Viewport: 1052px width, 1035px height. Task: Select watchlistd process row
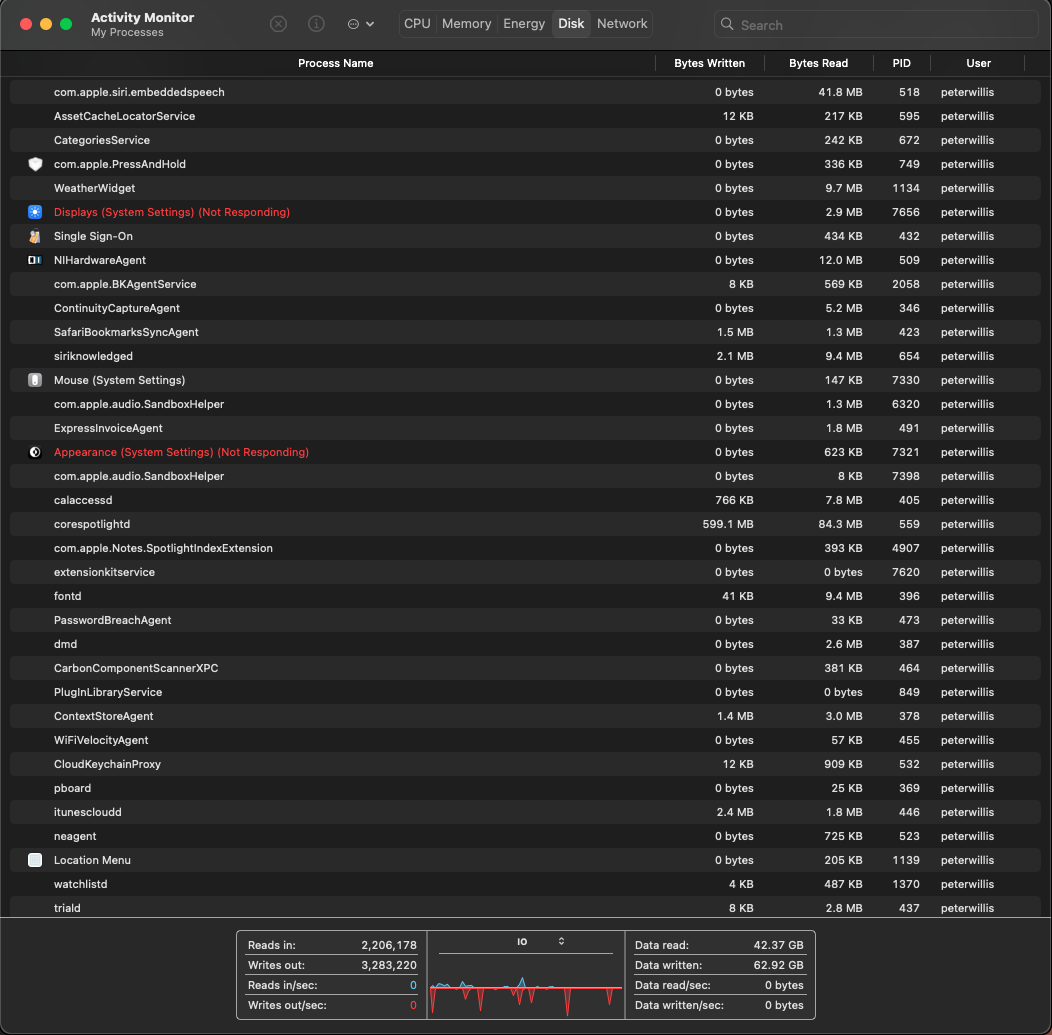coord(525,885)
